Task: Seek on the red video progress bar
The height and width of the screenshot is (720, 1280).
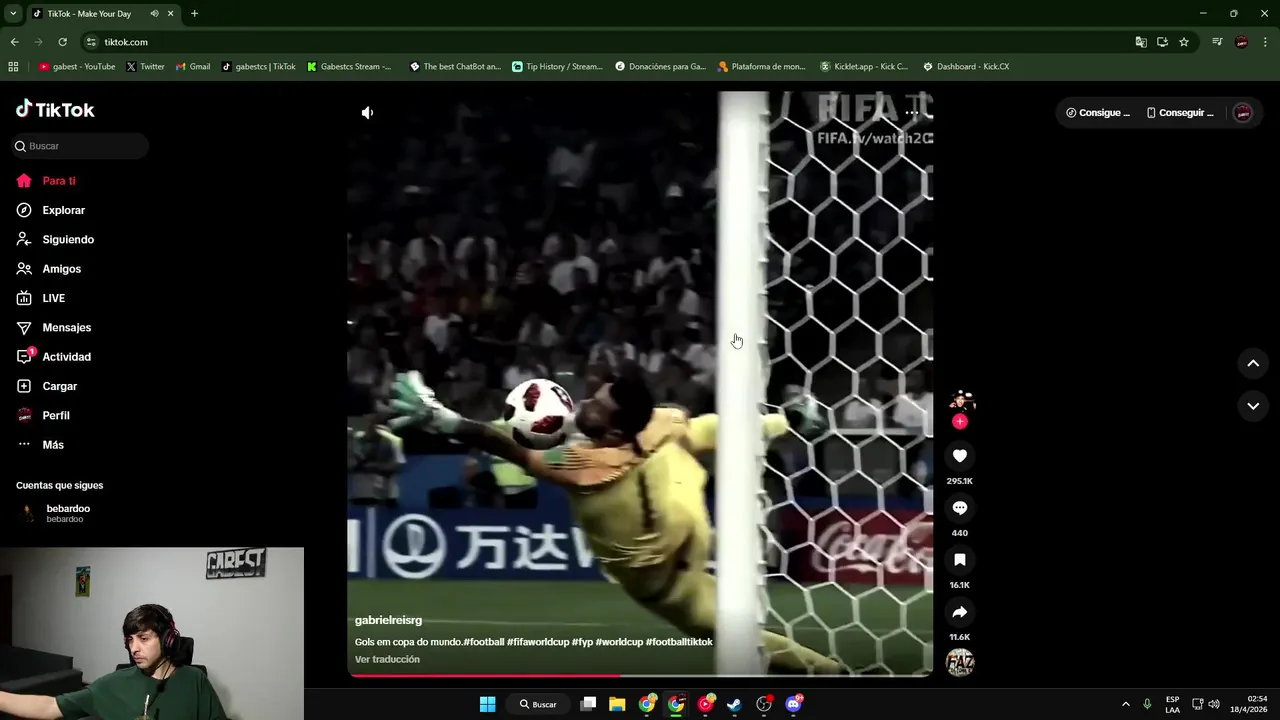Action: pyautogui.click(x=640, y=675)
